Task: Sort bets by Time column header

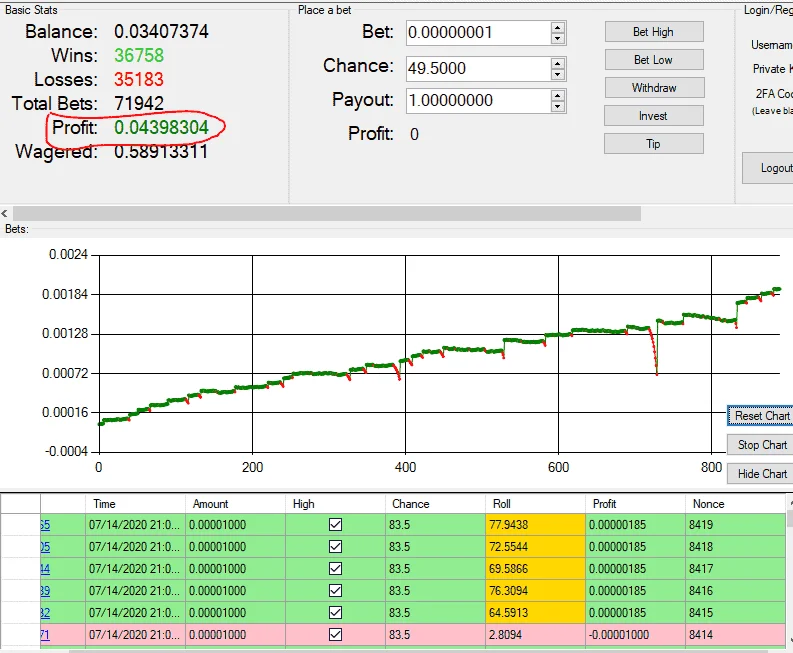Action: point(135,504)
